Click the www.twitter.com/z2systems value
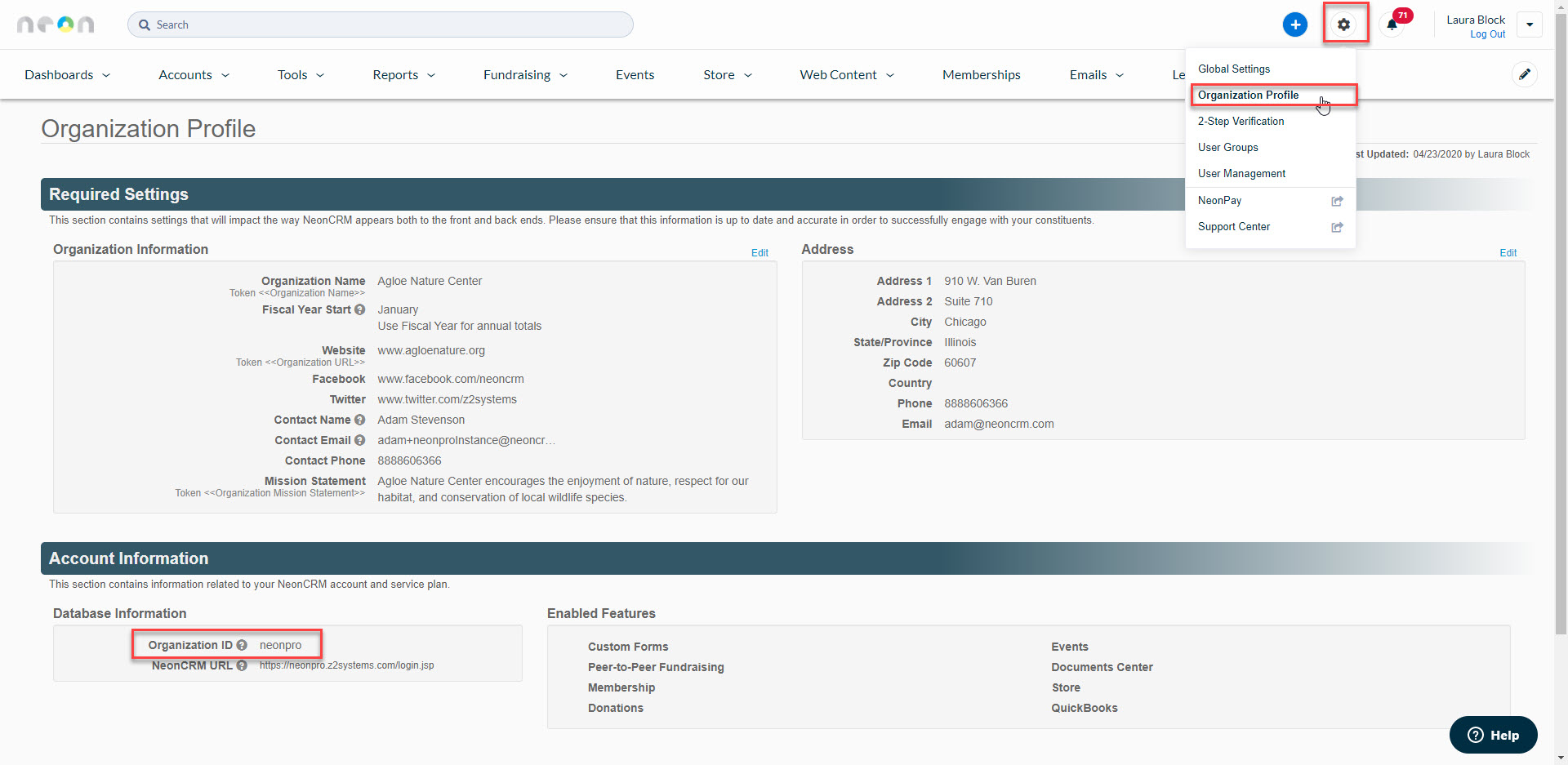 tap(447, 399)
